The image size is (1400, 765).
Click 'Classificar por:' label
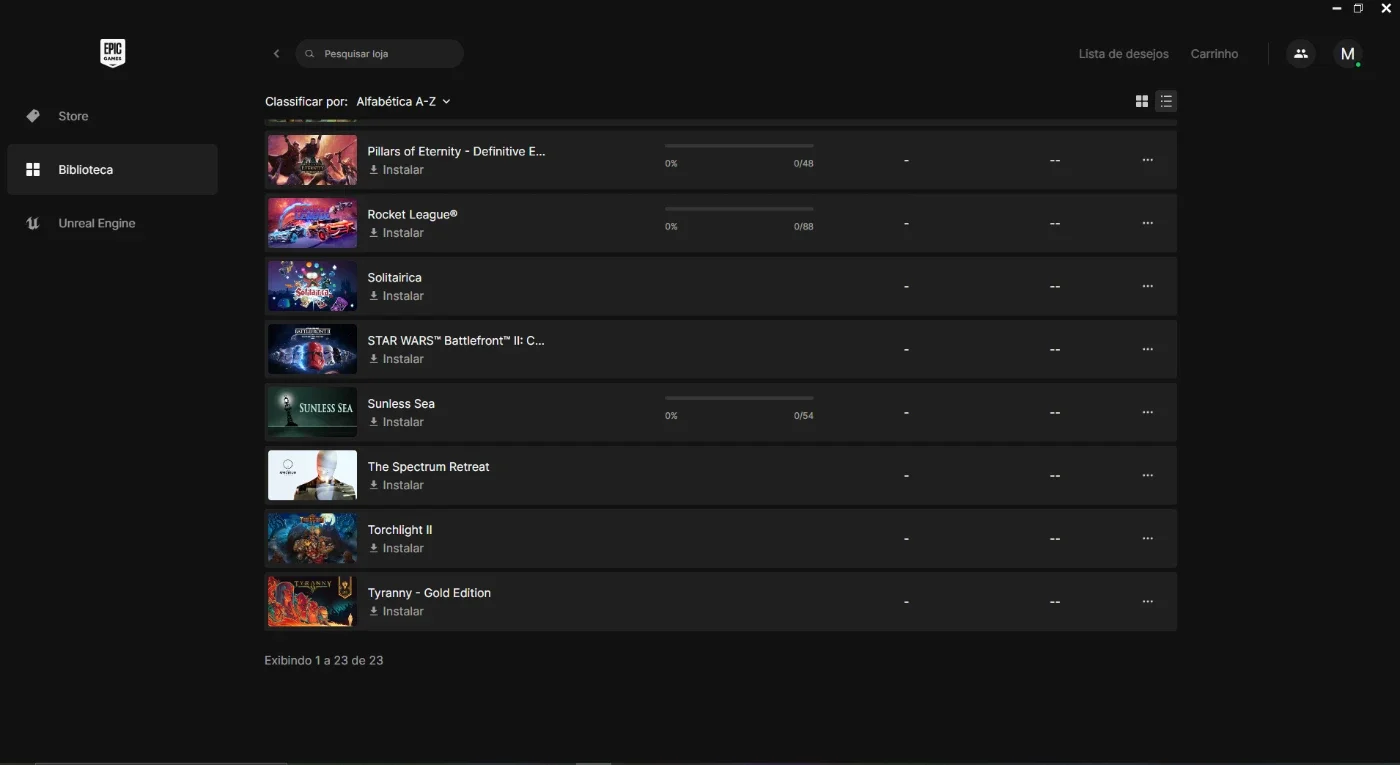[x=306, y=102]
